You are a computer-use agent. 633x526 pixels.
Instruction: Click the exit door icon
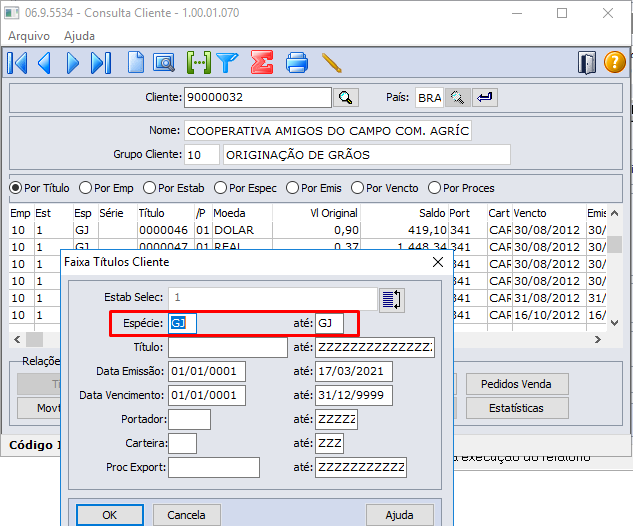click(x=587, y=63)
